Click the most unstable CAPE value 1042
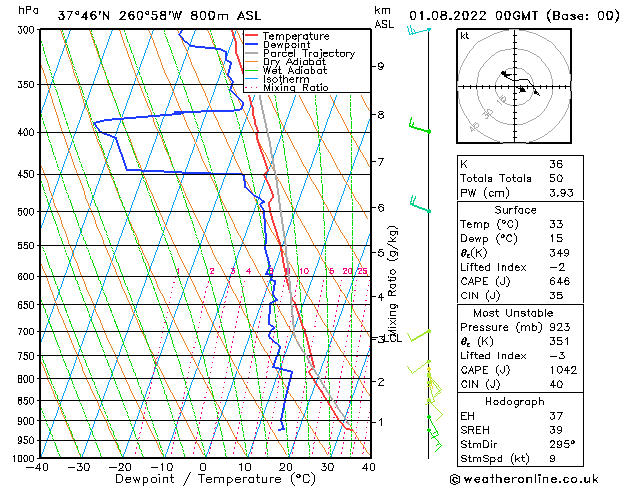The width and height of the screenshot is (629, 486). point(563,370)
